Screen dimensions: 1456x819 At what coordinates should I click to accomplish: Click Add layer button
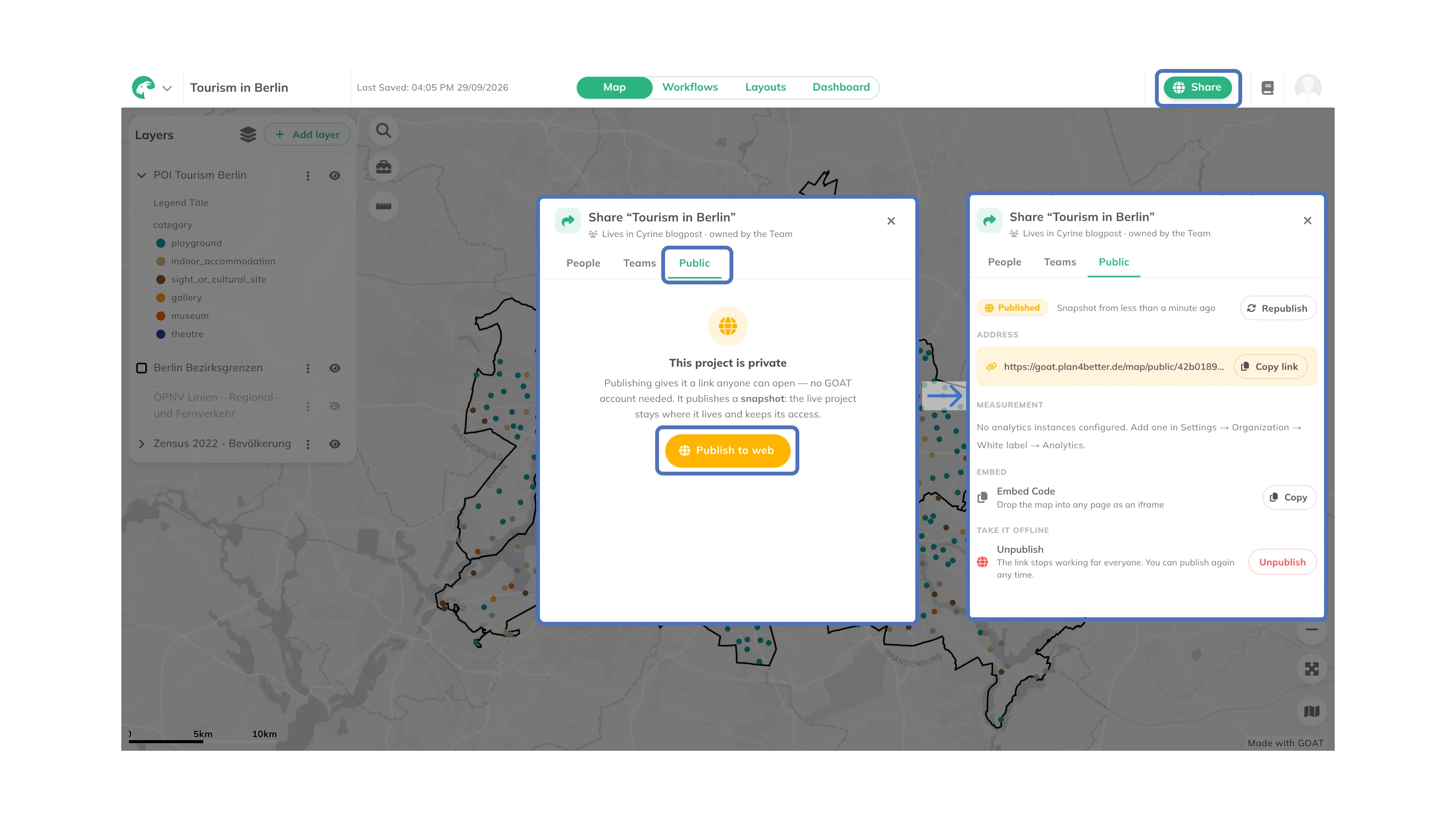(x=307, y=135)
